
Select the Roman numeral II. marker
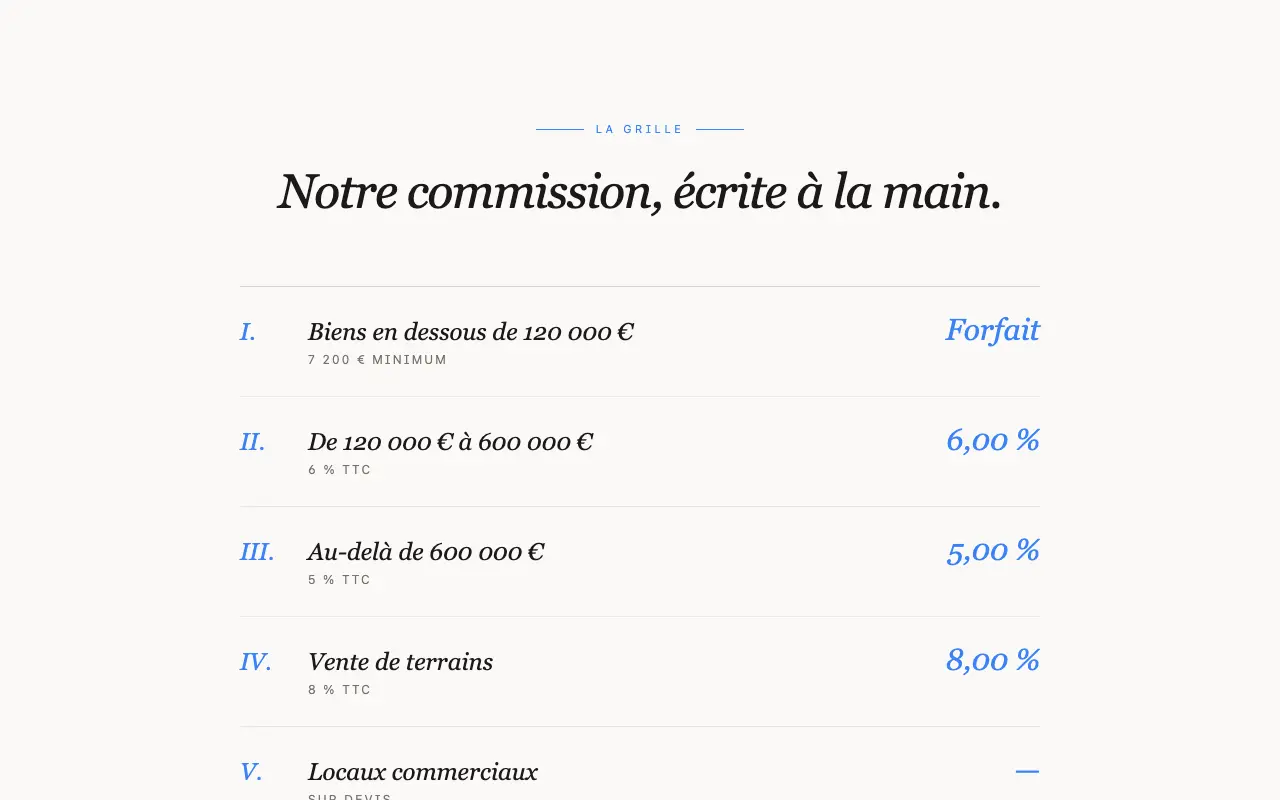pyautogui.click(x=253, y=442)
